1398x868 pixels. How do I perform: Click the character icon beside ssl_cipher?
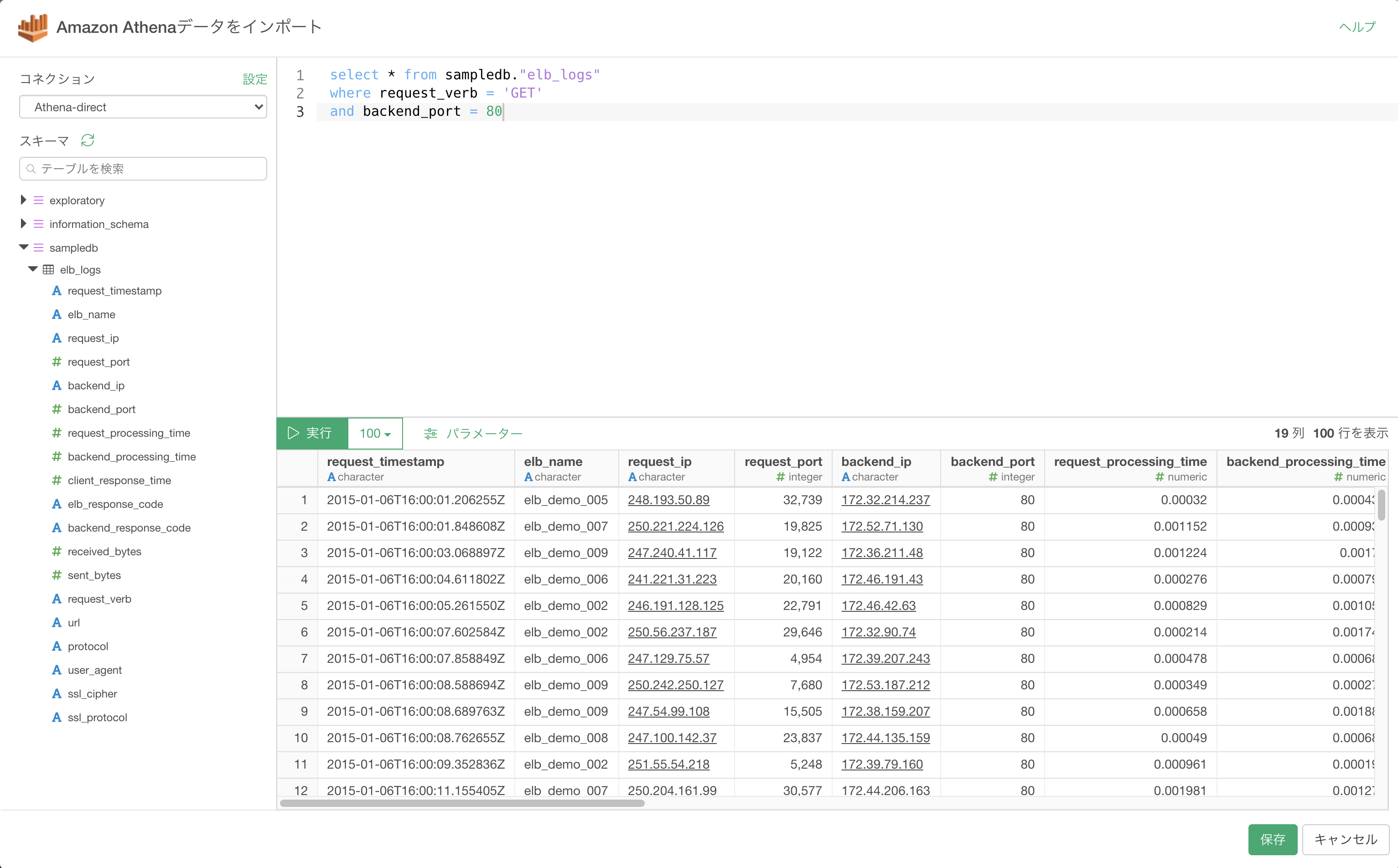56,693
